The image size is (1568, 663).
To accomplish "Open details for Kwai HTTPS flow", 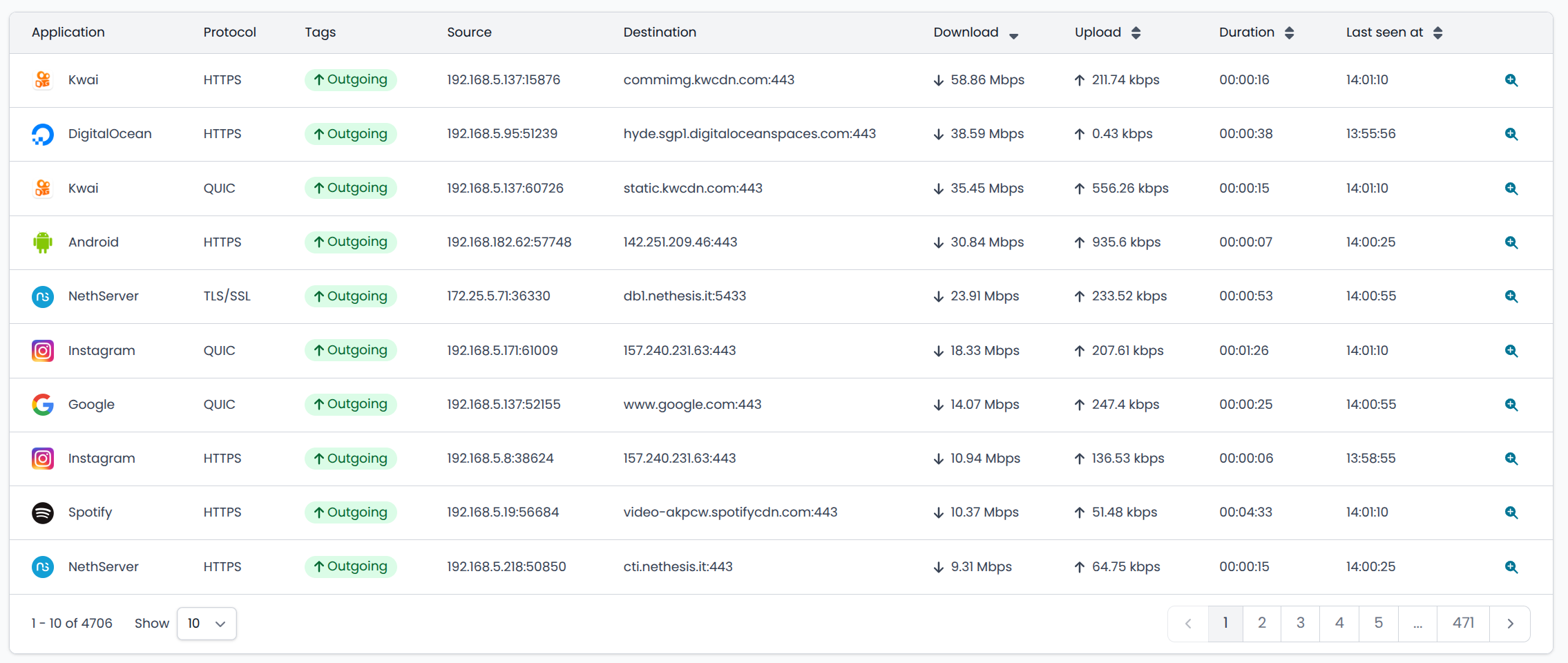I will coord(1511,80).
